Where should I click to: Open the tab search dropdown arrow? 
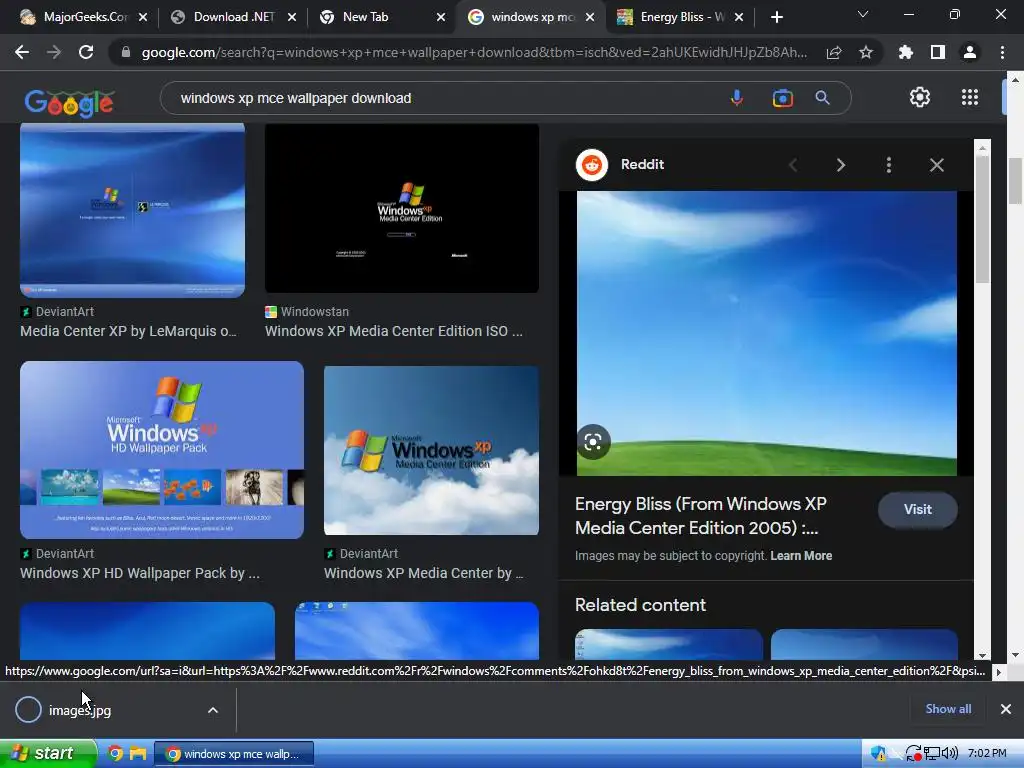[x=863, y=14]
